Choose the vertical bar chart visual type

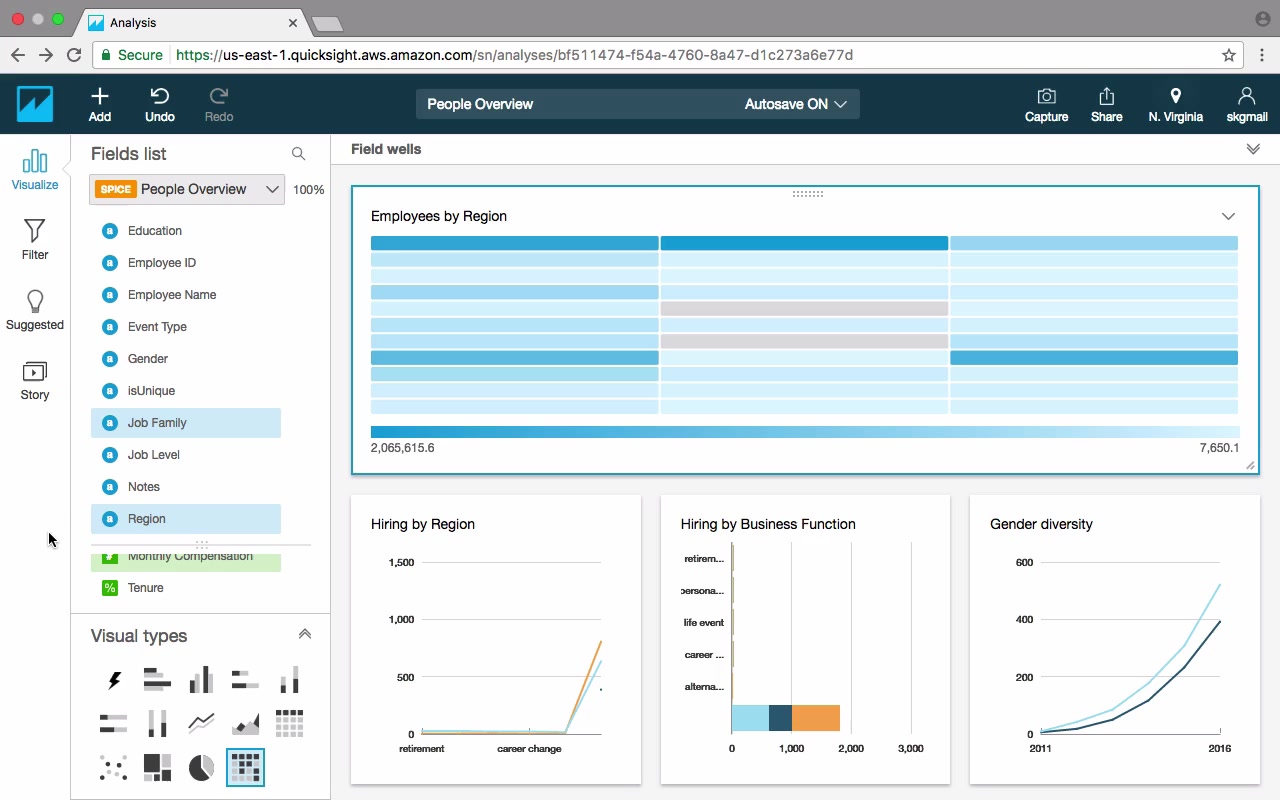coord(201,680)
